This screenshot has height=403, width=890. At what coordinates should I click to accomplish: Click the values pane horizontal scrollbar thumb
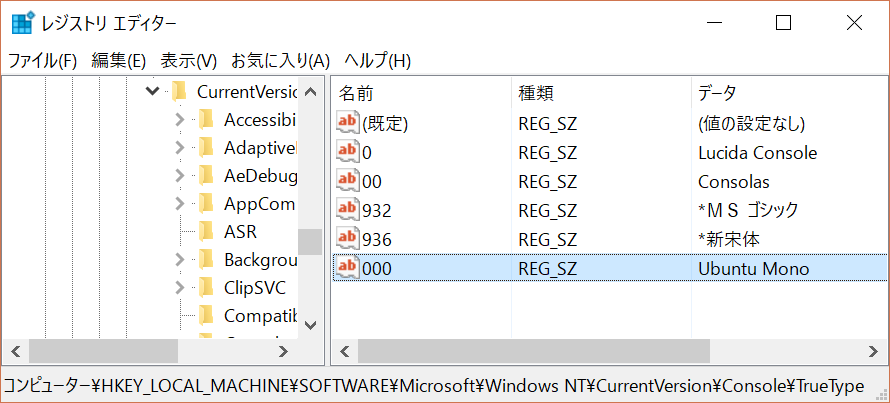pos(534,352)
